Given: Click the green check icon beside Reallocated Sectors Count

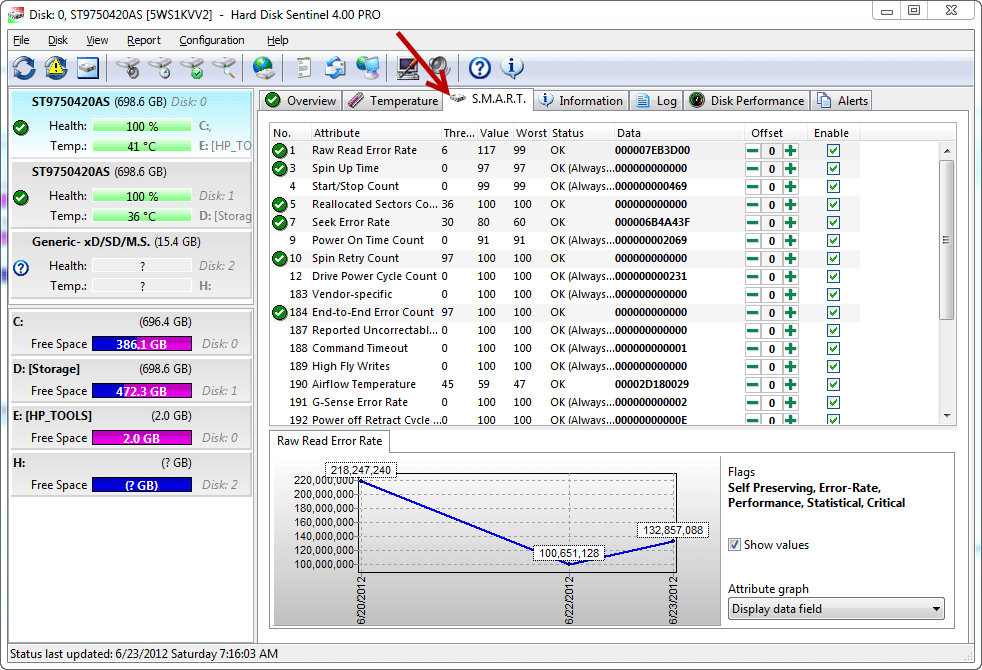Looking at the screenshot, I should (279, 205).
